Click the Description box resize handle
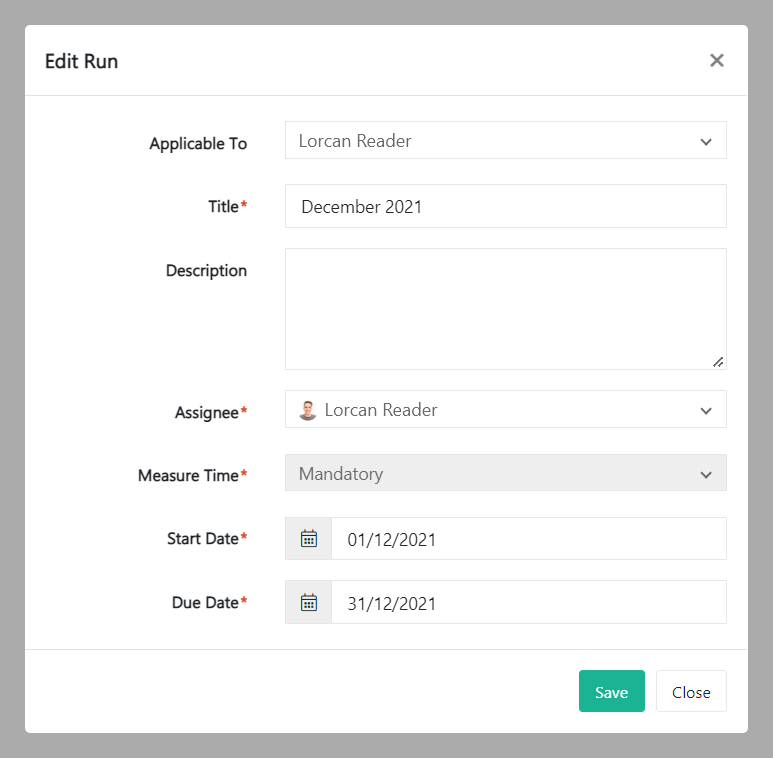The width and height of the screenshot is (773, 758). (x=718, y=361)
